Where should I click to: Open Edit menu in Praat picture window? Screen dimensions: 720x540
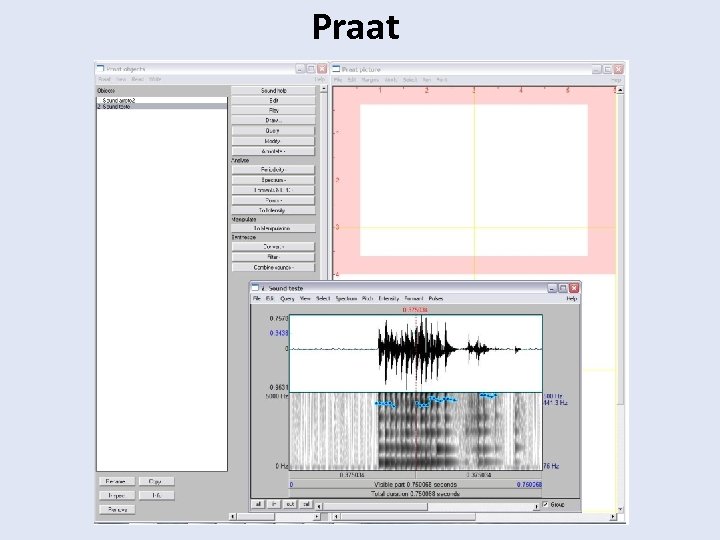352,80
